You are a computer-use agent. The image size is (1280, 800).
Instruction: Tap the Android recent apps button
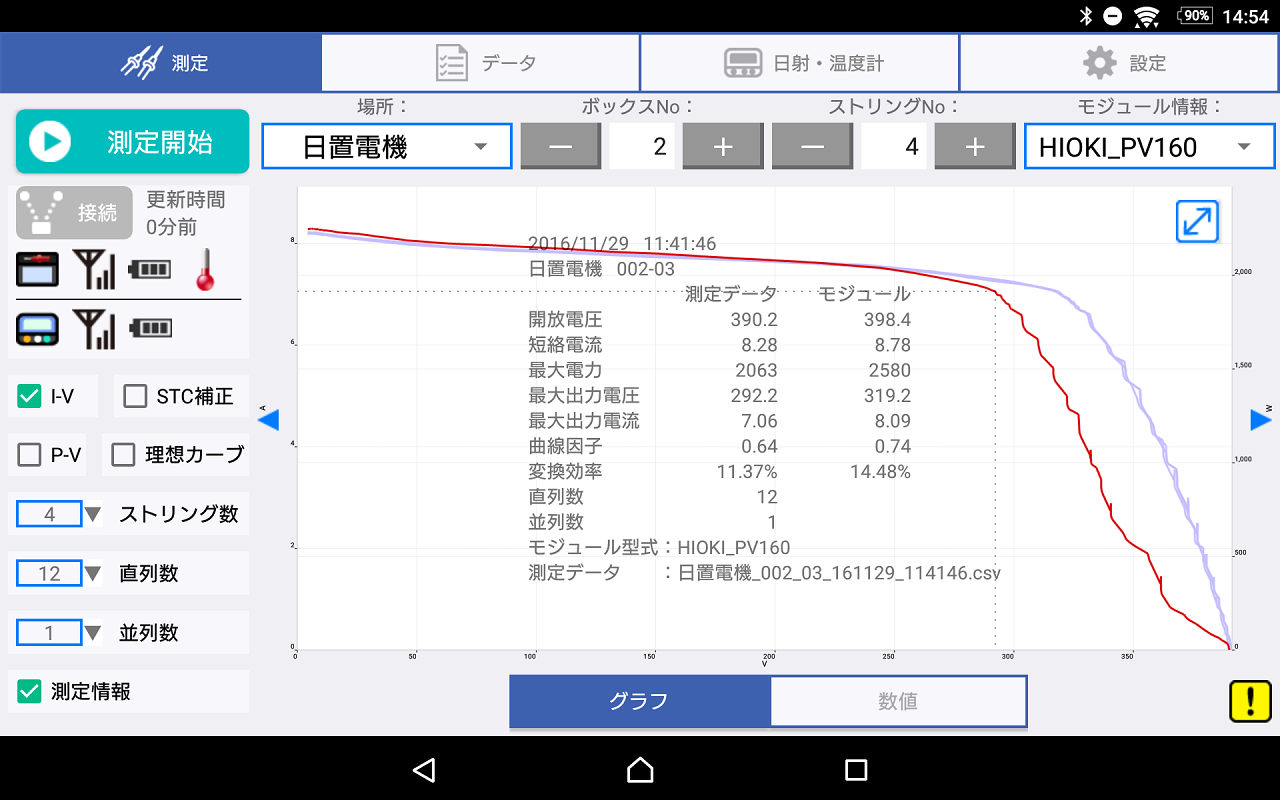point(855,769)
